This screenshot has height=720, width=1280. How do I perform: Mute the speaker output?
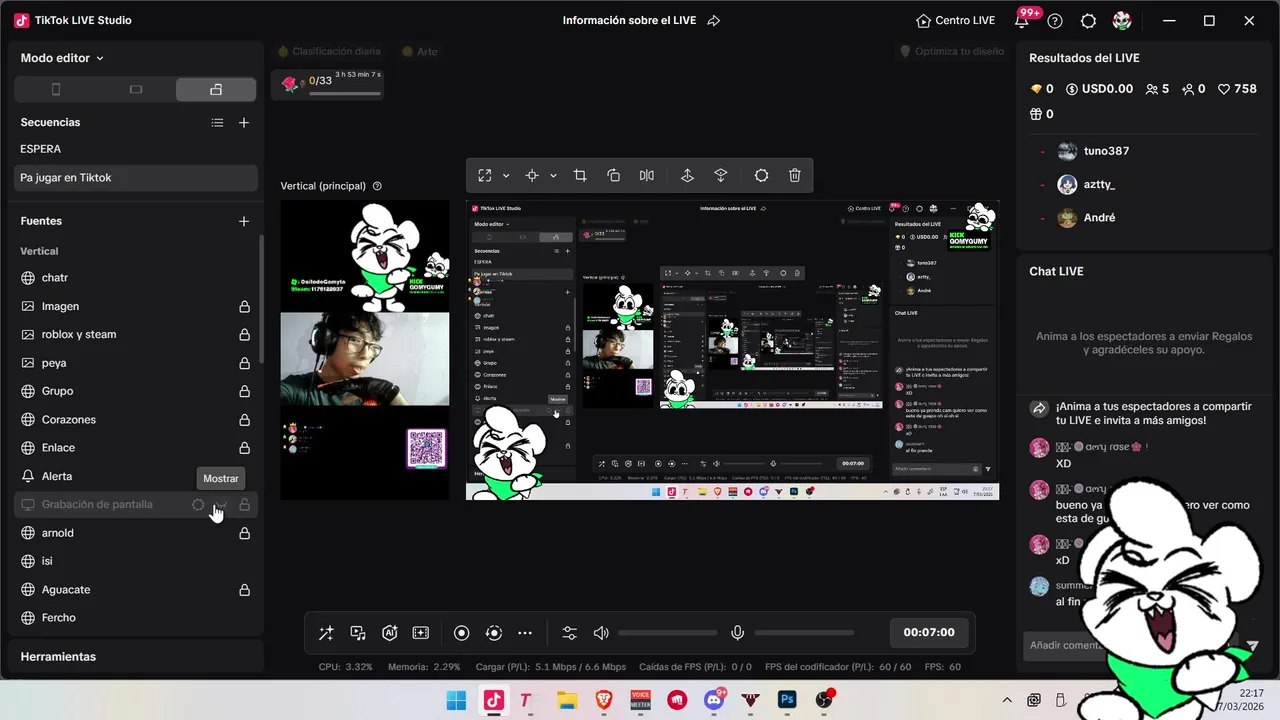[601, 633]
